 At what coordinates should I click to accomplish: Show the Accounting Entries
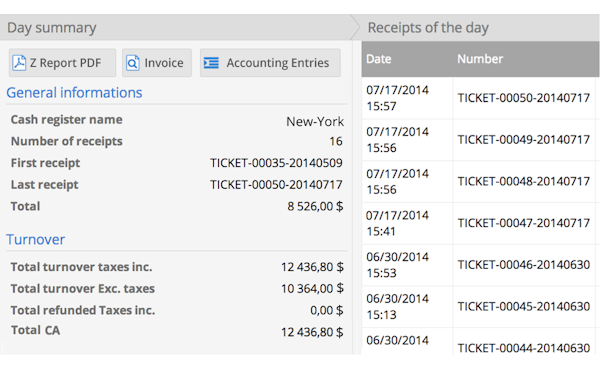(270, 63)
